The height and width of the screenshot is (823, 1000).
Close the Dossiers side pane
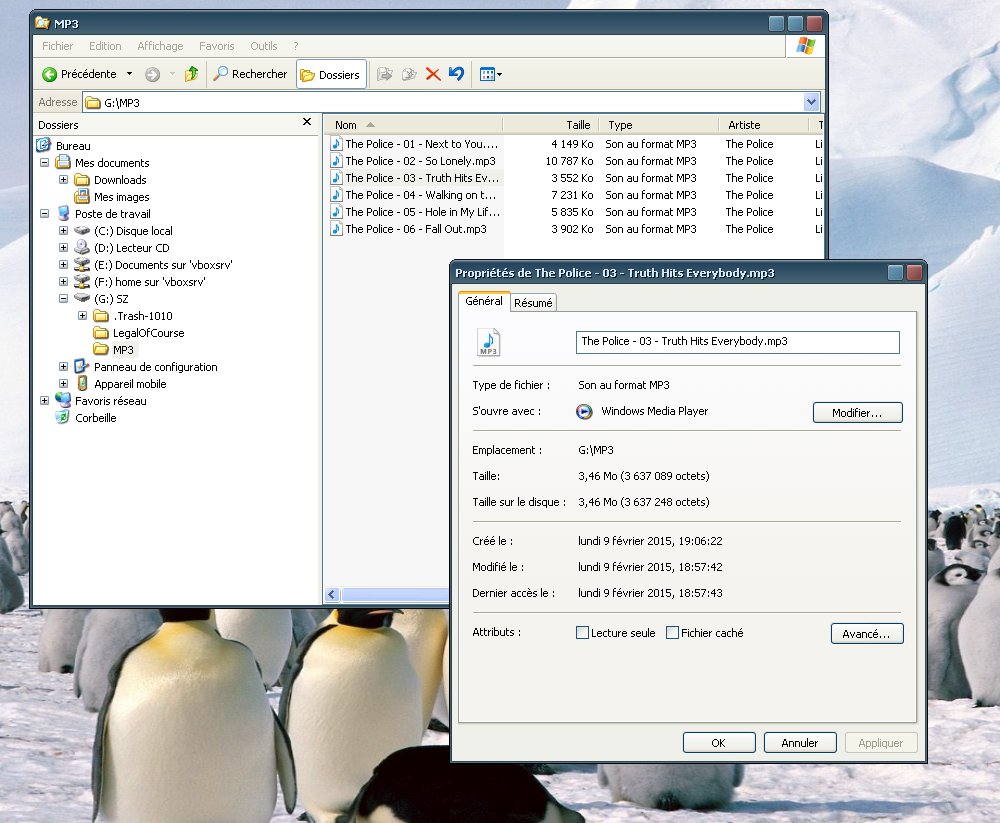pos(307,122)
